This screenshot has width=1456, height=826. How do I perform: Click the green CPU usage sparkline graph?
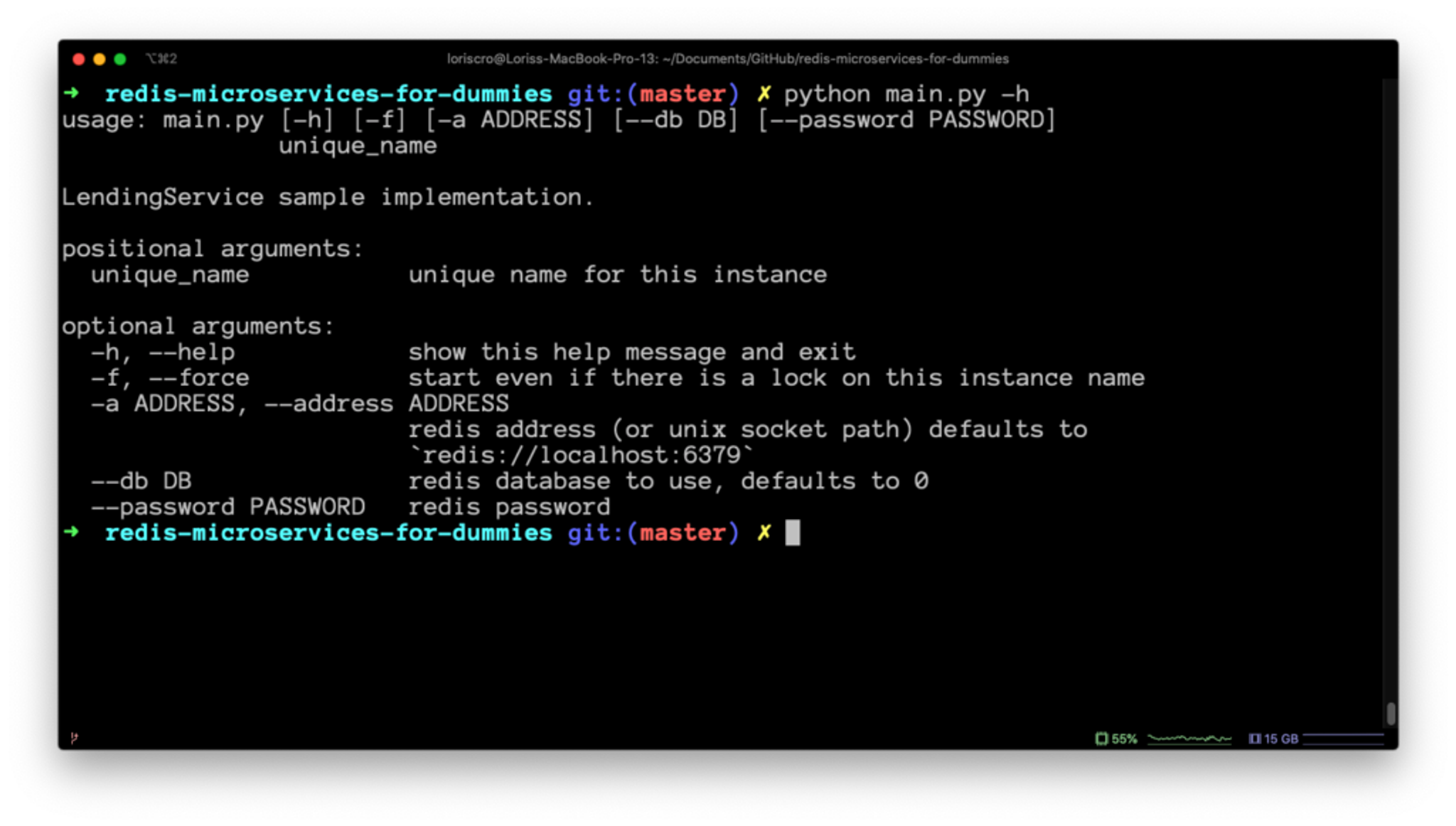click(x=1189, y=739)
